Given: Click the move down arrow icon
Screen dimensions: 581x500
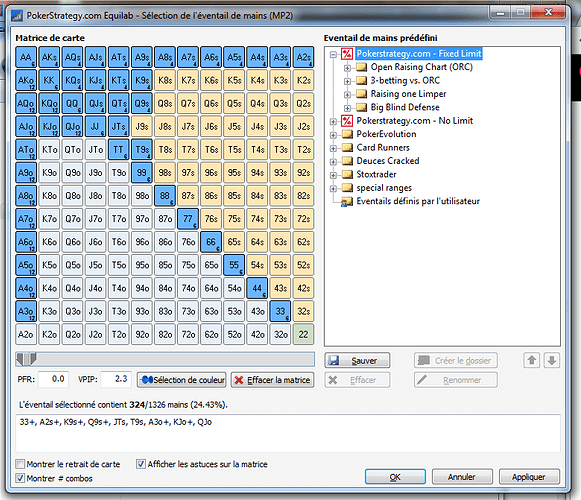Looking at the screenshot, I should click(552, 360).
